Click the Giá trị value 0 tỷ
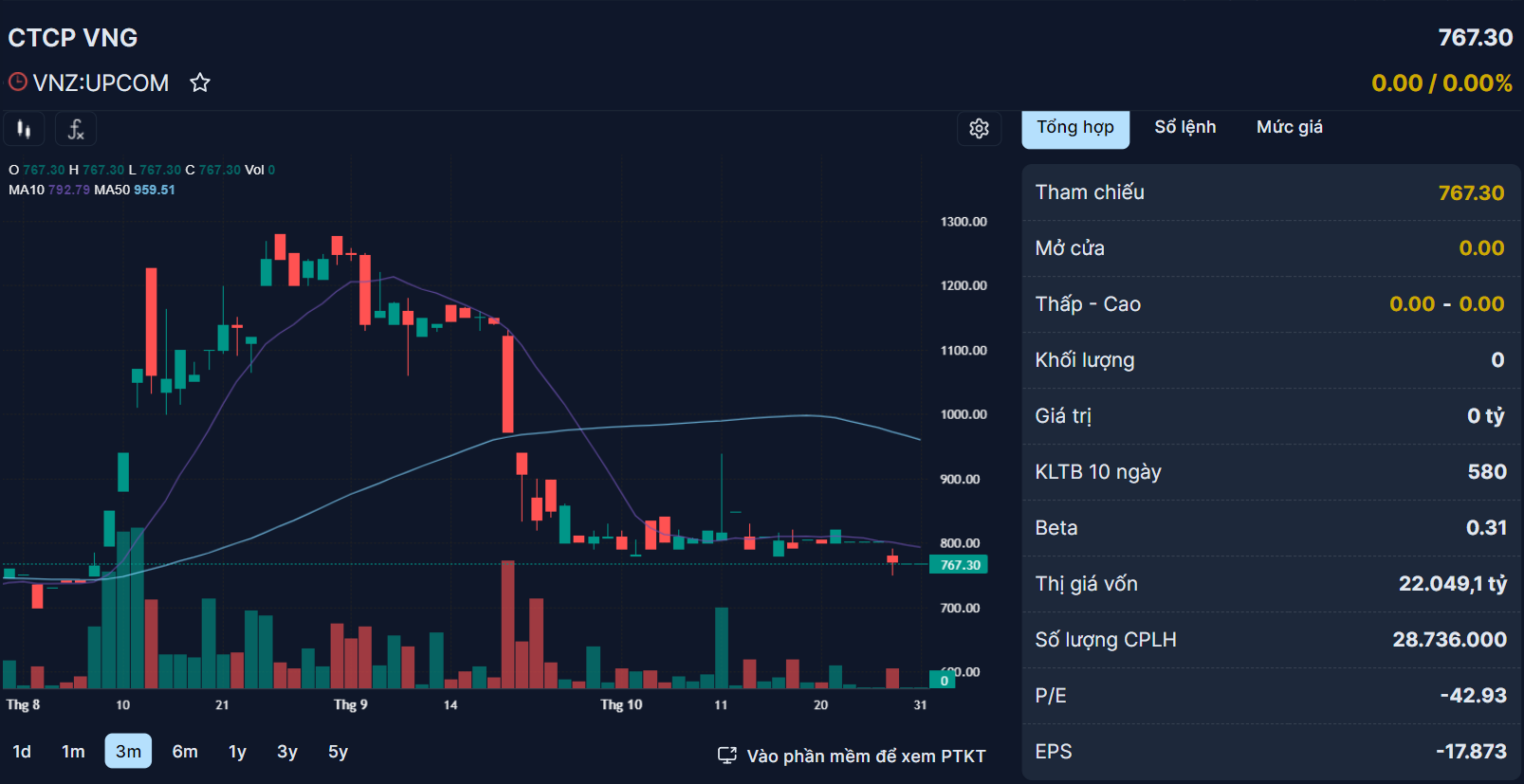Viewport: 1524px width, 784px height. point(1485,416)
